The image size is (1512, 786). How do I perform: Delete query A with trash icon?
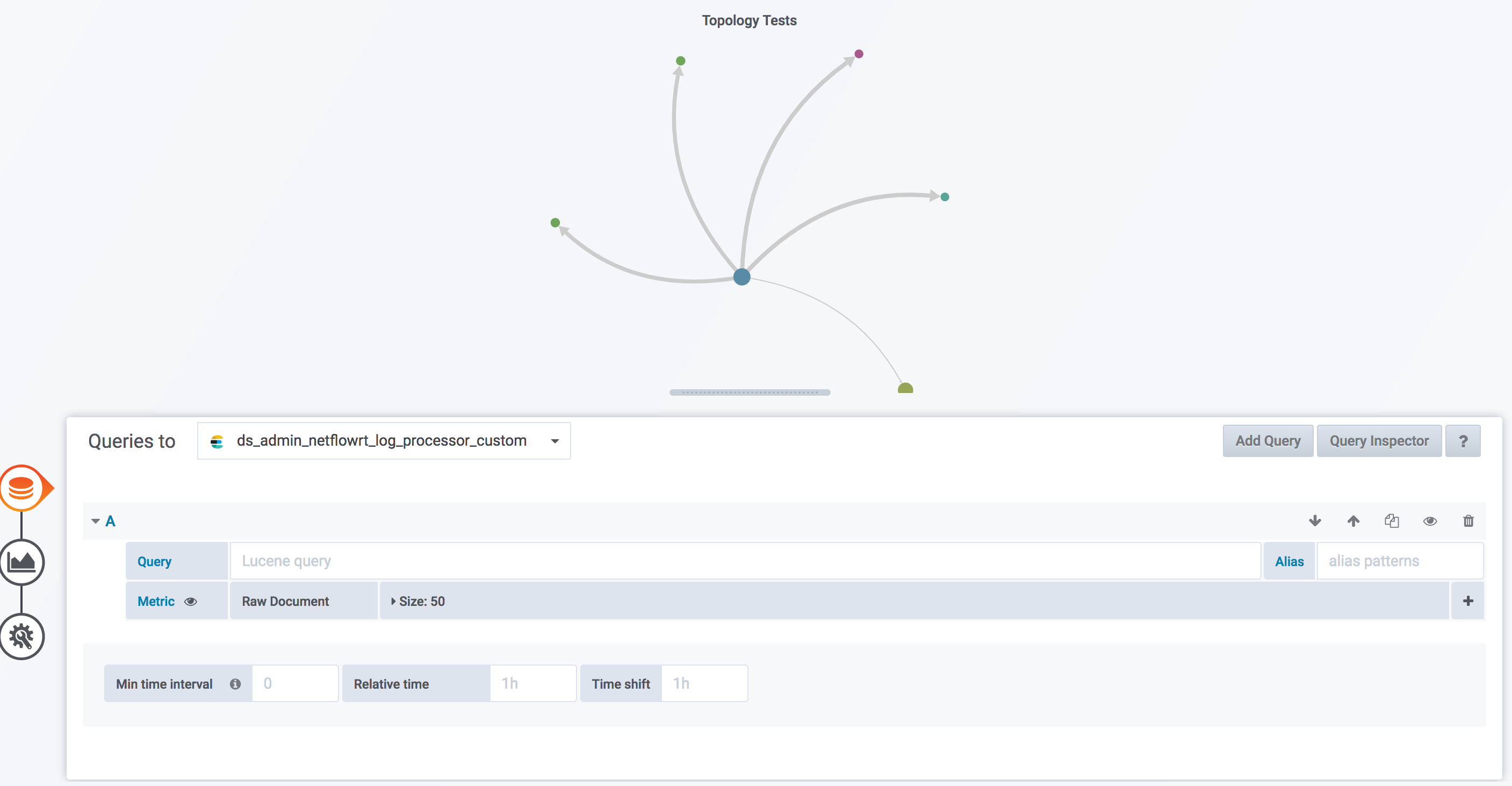[1468, 521]
